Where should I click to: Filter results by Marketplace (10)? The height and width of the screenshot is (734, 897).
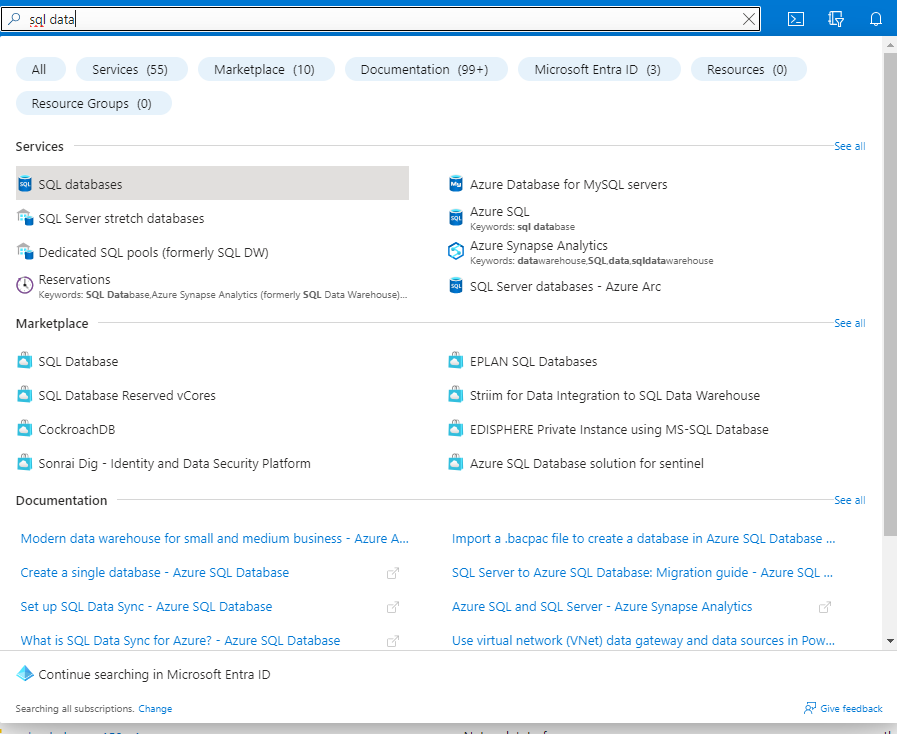265,69
